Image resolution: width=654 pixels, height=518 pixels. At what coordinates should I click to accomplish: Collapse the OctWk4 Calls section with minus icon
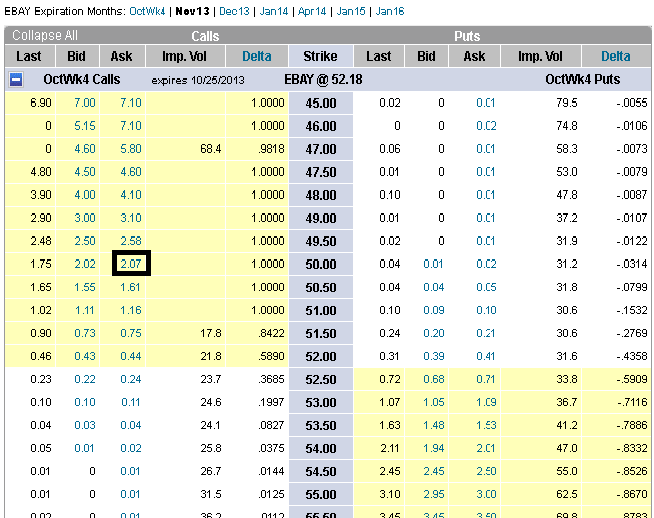tap(16, 79)
